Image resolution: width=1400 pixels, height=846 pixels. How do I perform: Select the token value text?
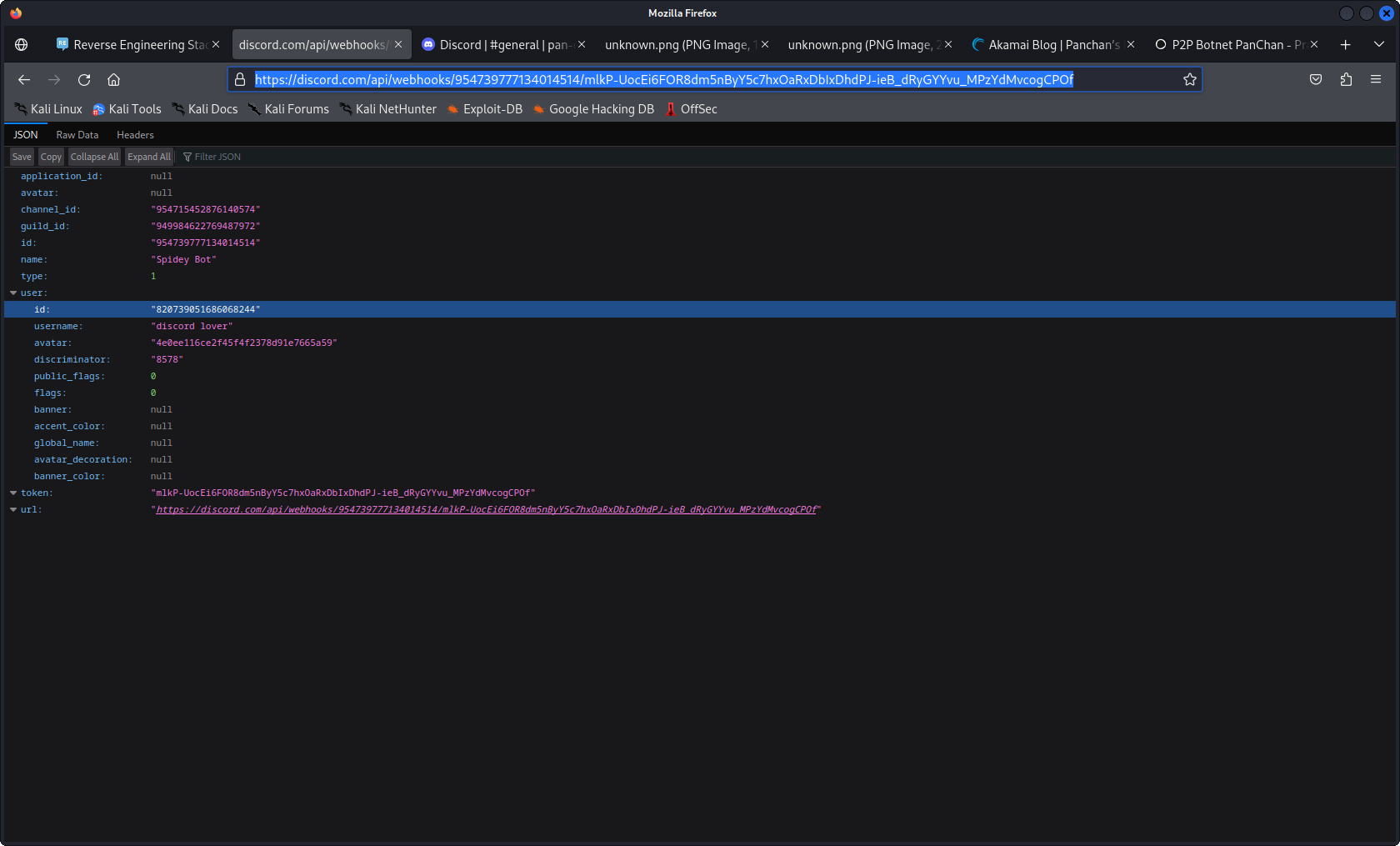point(342,493)
